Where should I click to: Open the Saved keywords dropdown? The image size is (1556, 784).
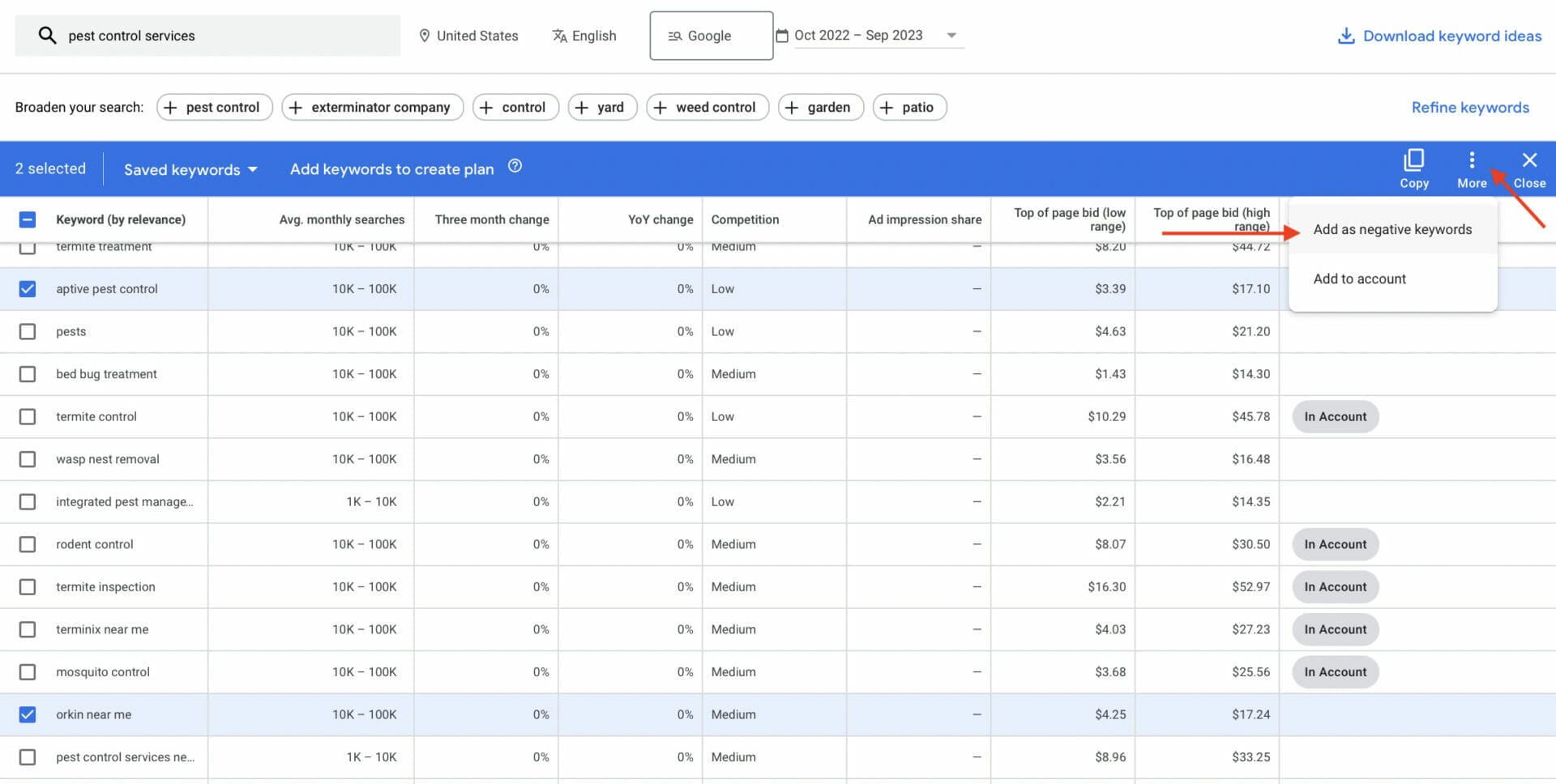190,168
